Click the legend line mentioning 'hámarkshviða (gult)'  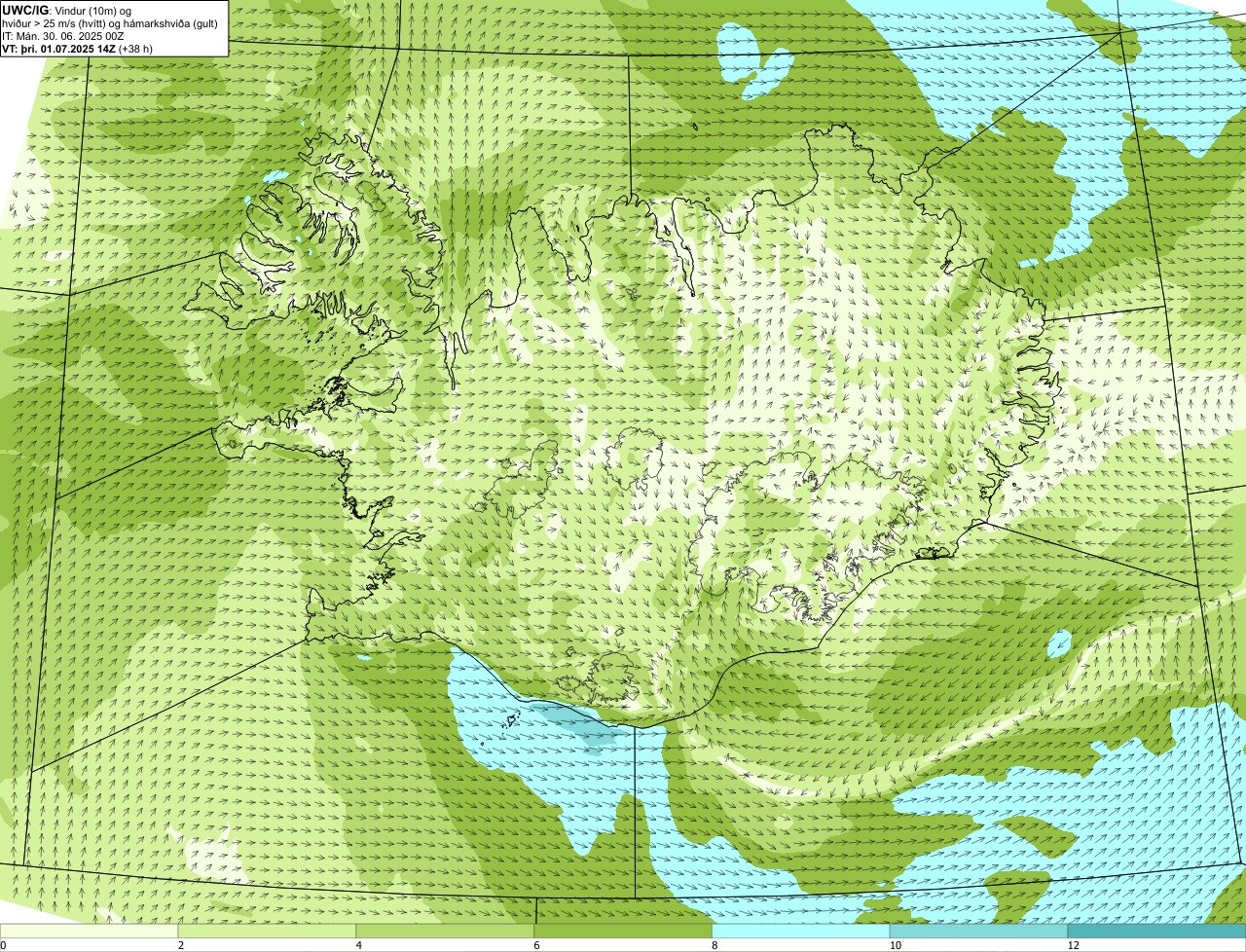click(110, 23)
